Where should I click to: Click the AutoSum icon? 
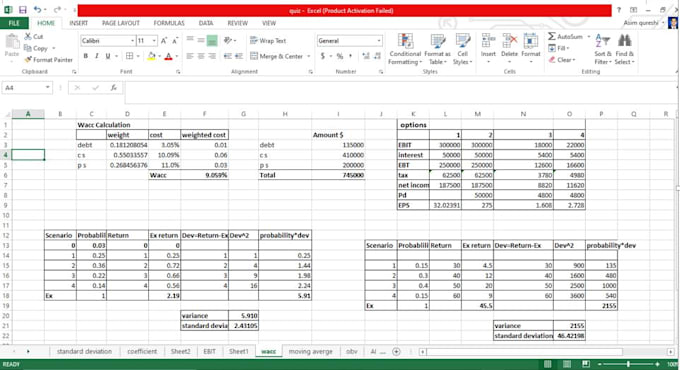(x=552, y=36)
